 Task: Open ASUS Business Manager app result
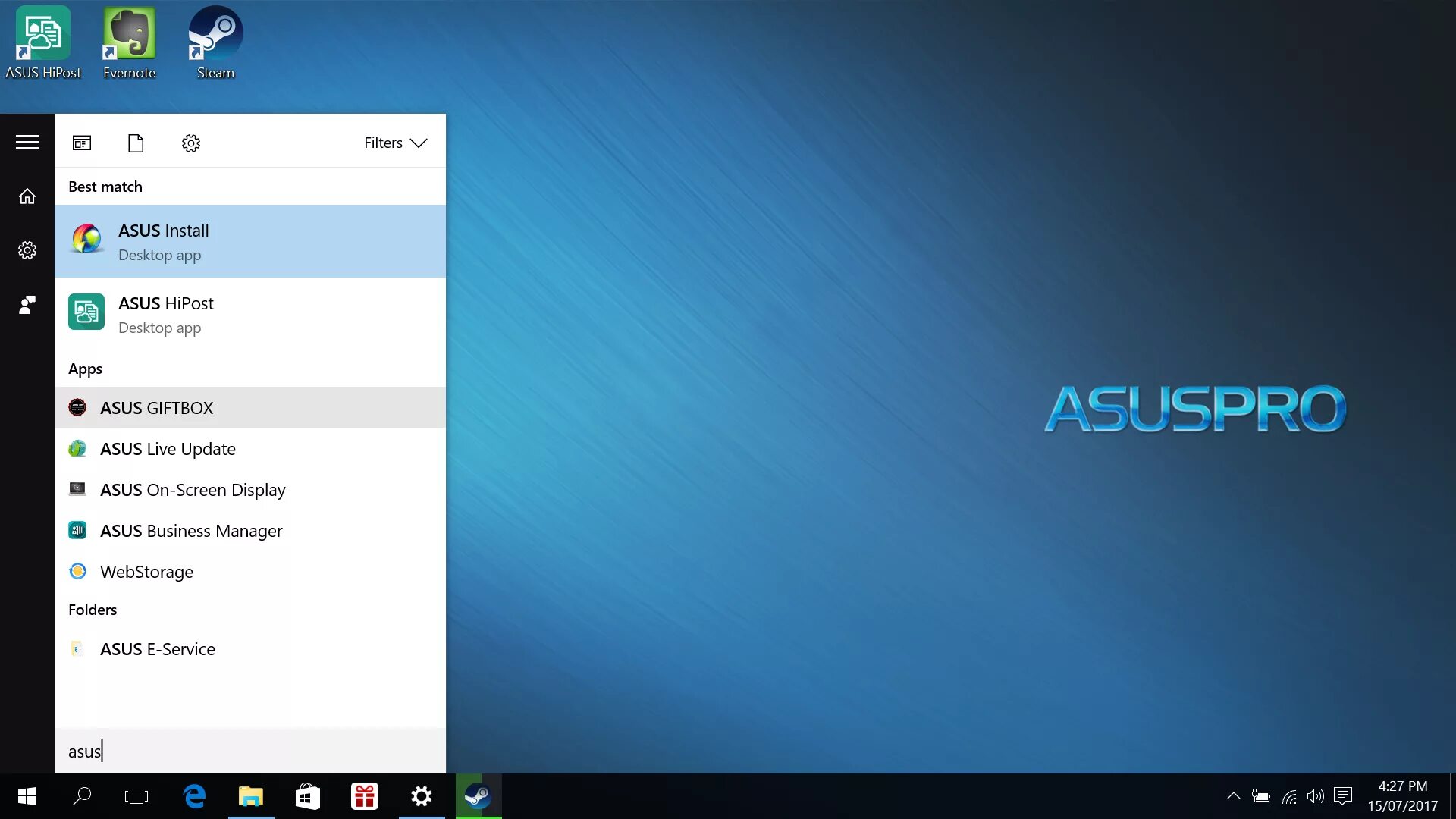click(250, 530)
